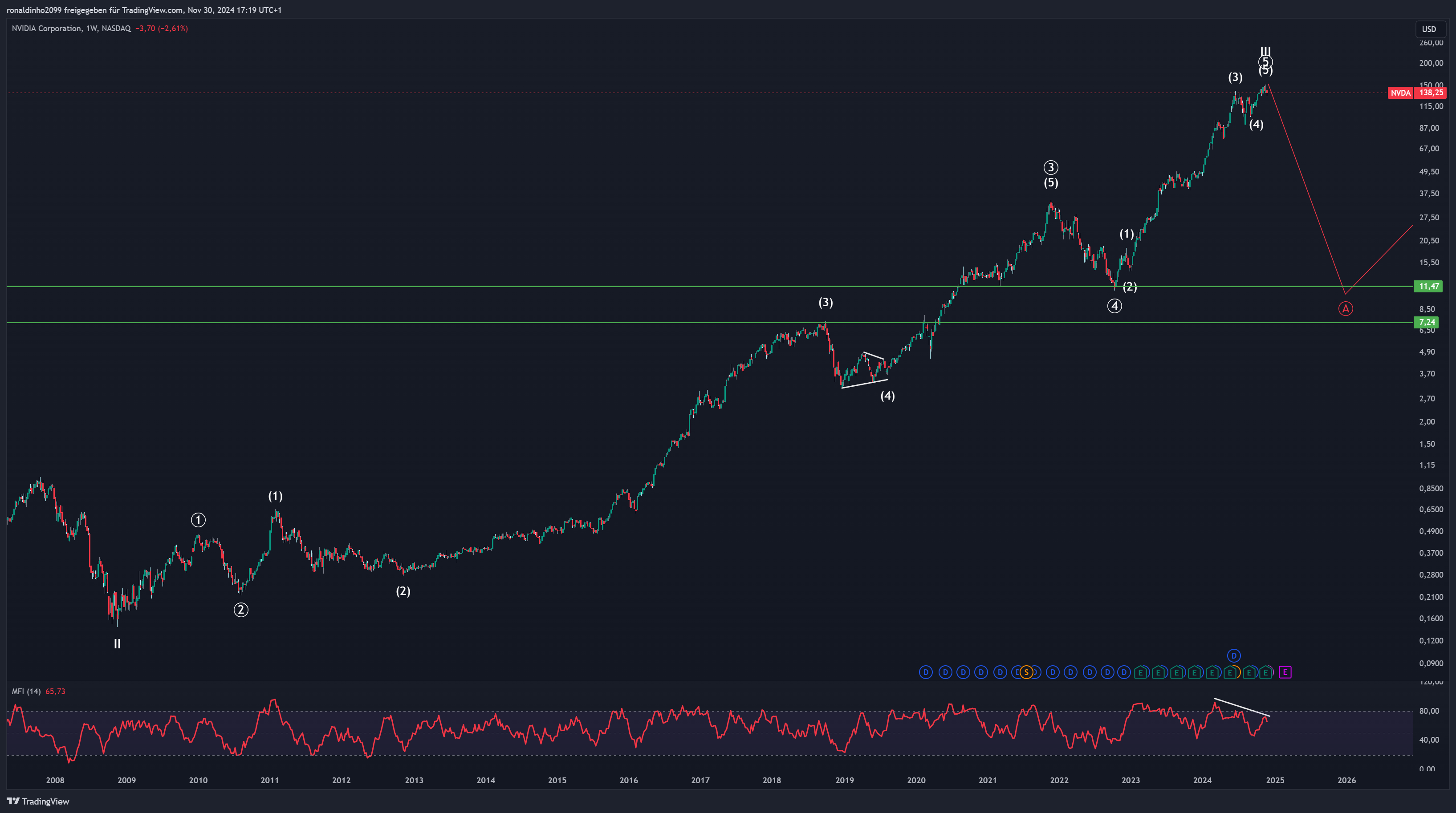Click the circled "3" label above the 2021 peak
Screen dimensions: 1456x813
point(1051,167)
